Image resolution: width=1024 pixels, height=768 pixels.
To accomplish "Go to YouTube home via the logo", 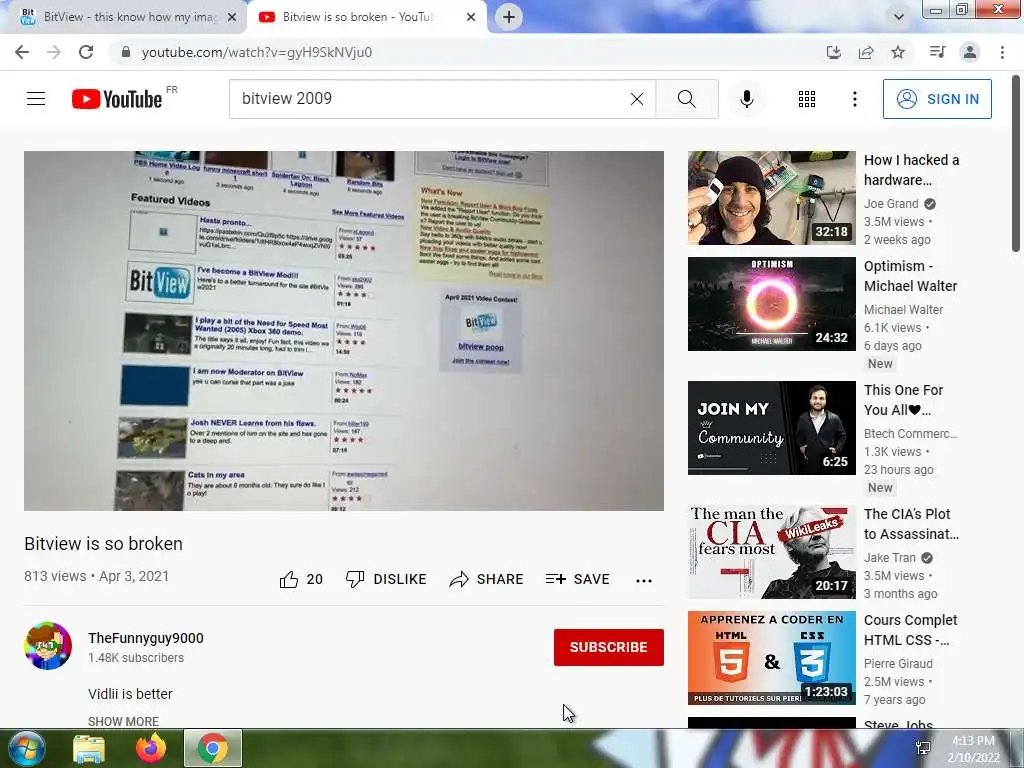I will 118,99.
